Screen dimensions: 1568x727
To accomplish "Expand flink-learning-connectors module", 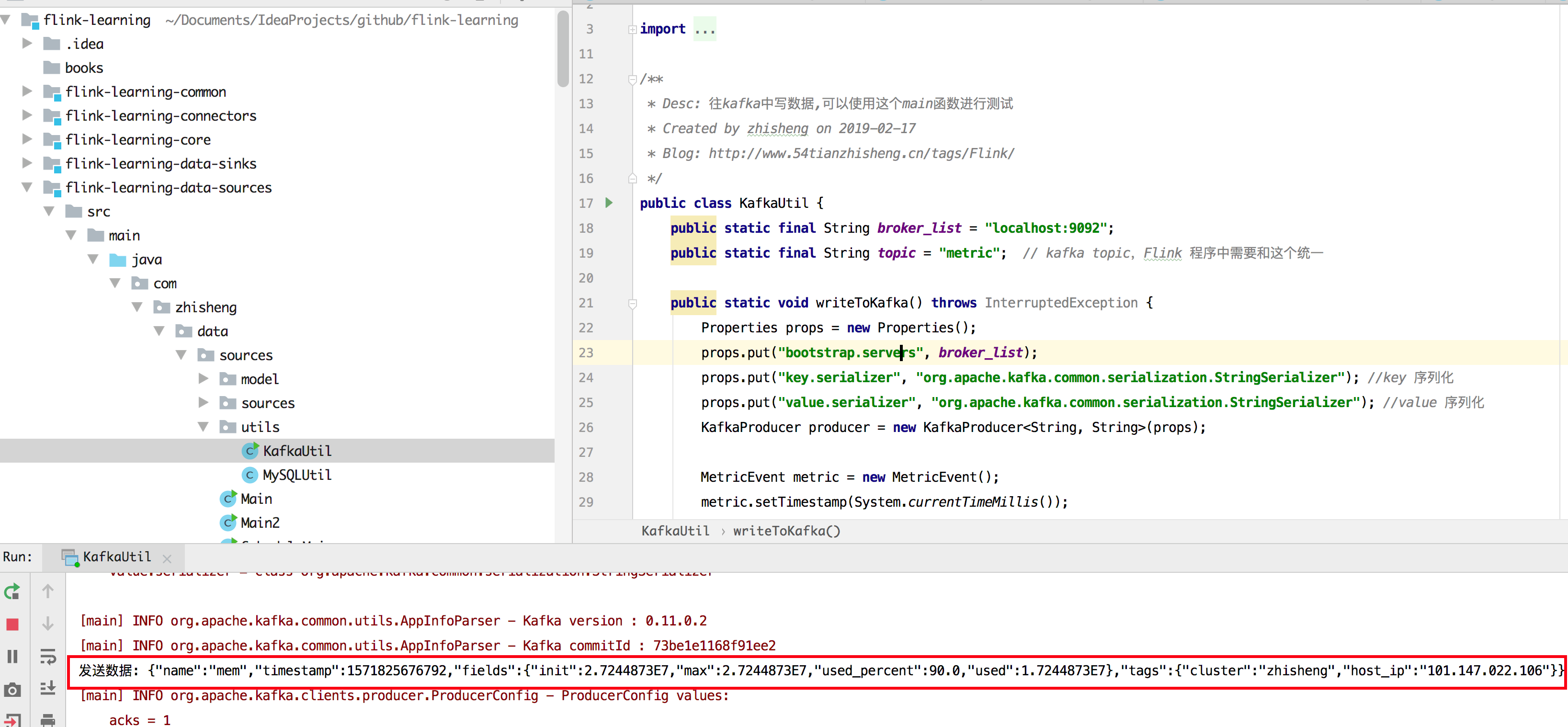I will click(27, 115).
